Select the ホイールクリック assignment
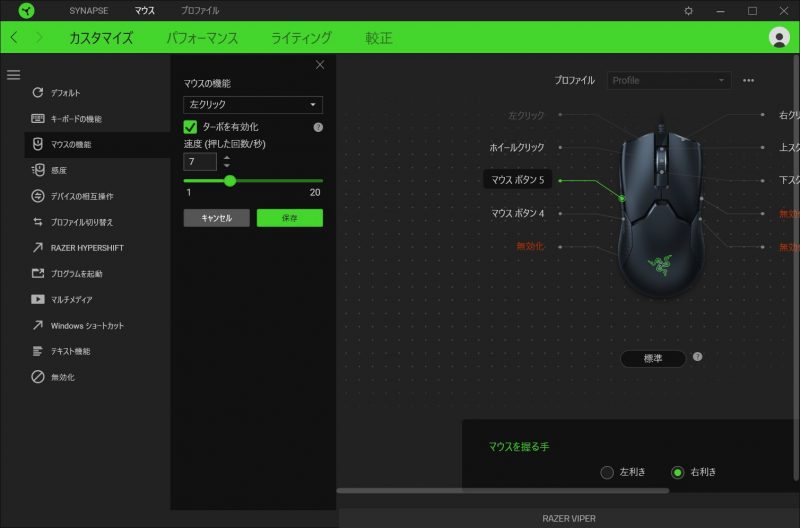 (516, 147)
